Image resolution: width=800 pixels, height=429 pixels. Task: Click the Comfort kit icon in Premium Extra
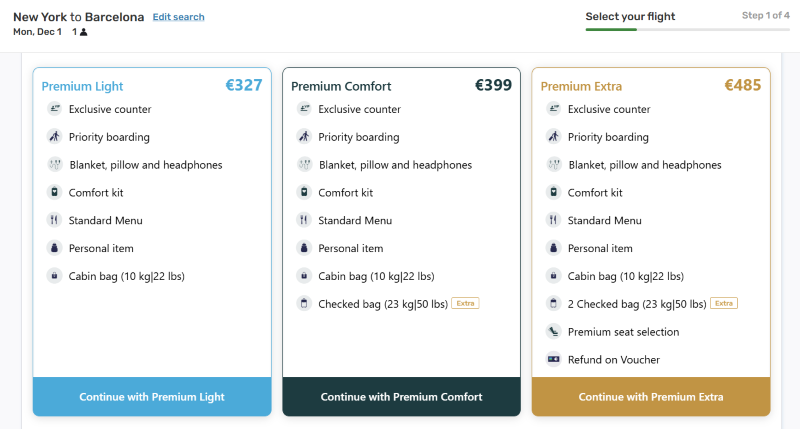coord(553,193)
